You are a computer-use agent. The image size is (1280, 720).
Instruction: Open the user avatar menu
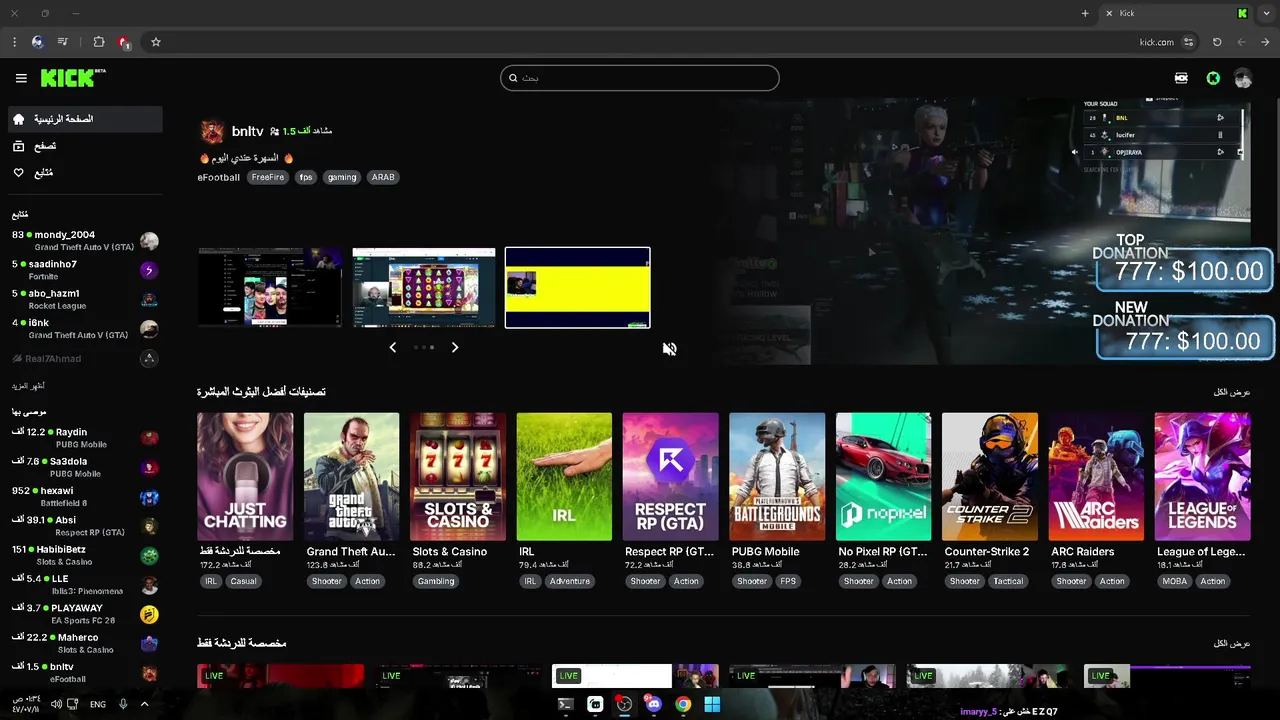pos(1243,78)
